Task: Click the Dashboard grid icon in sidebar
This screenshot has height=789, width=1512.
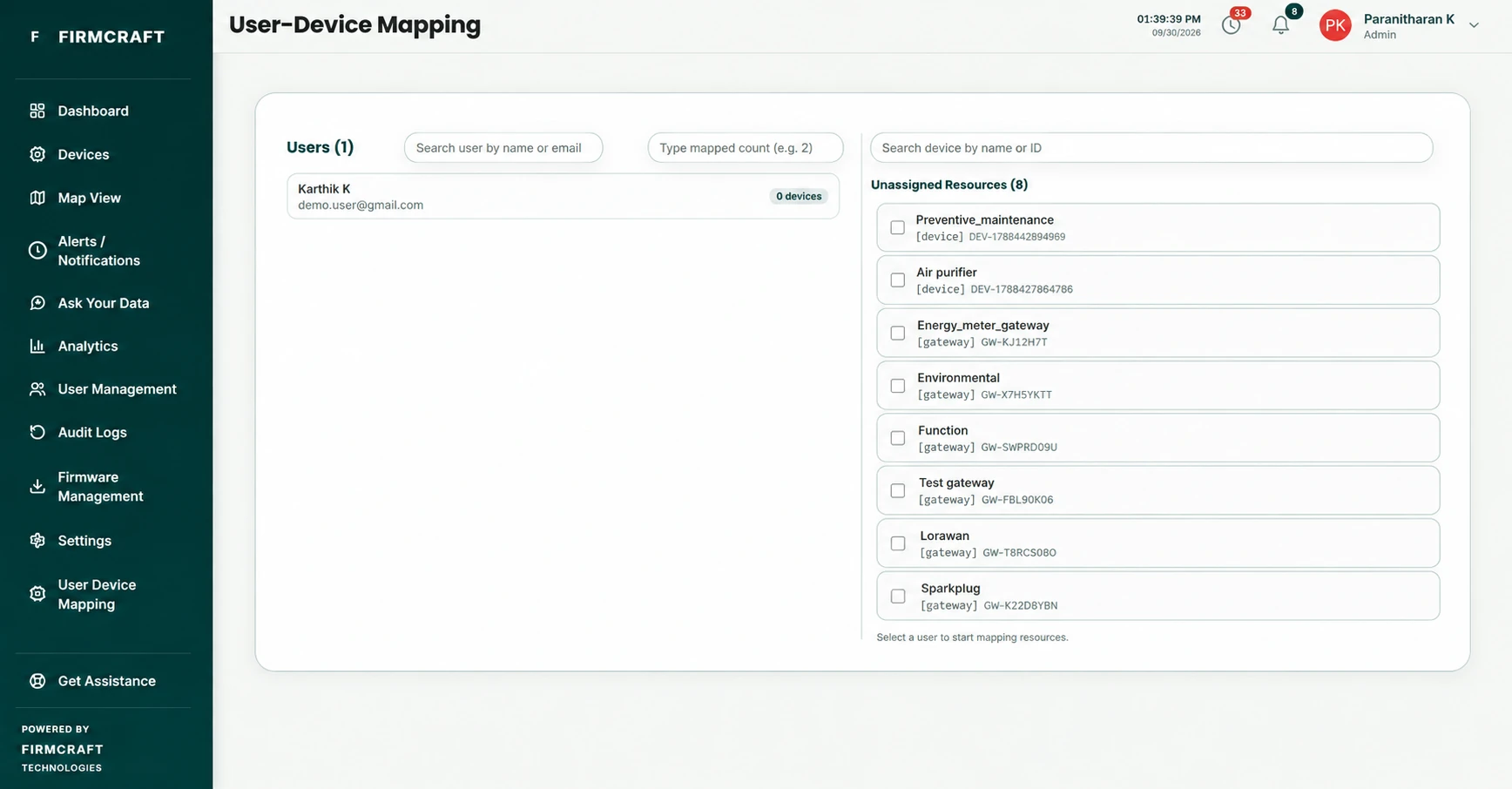Action: click(37, 111)
